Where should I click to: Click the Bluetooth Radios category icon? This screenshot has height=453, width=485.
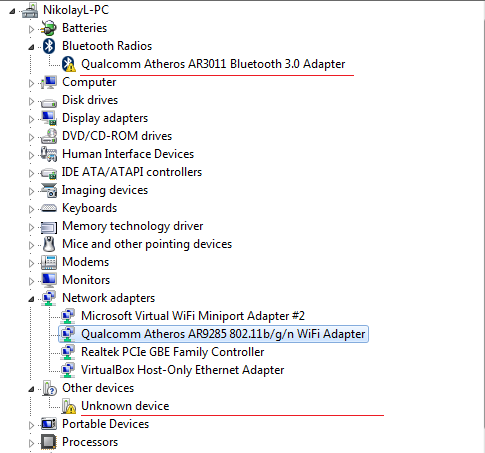tap(49, 46)
